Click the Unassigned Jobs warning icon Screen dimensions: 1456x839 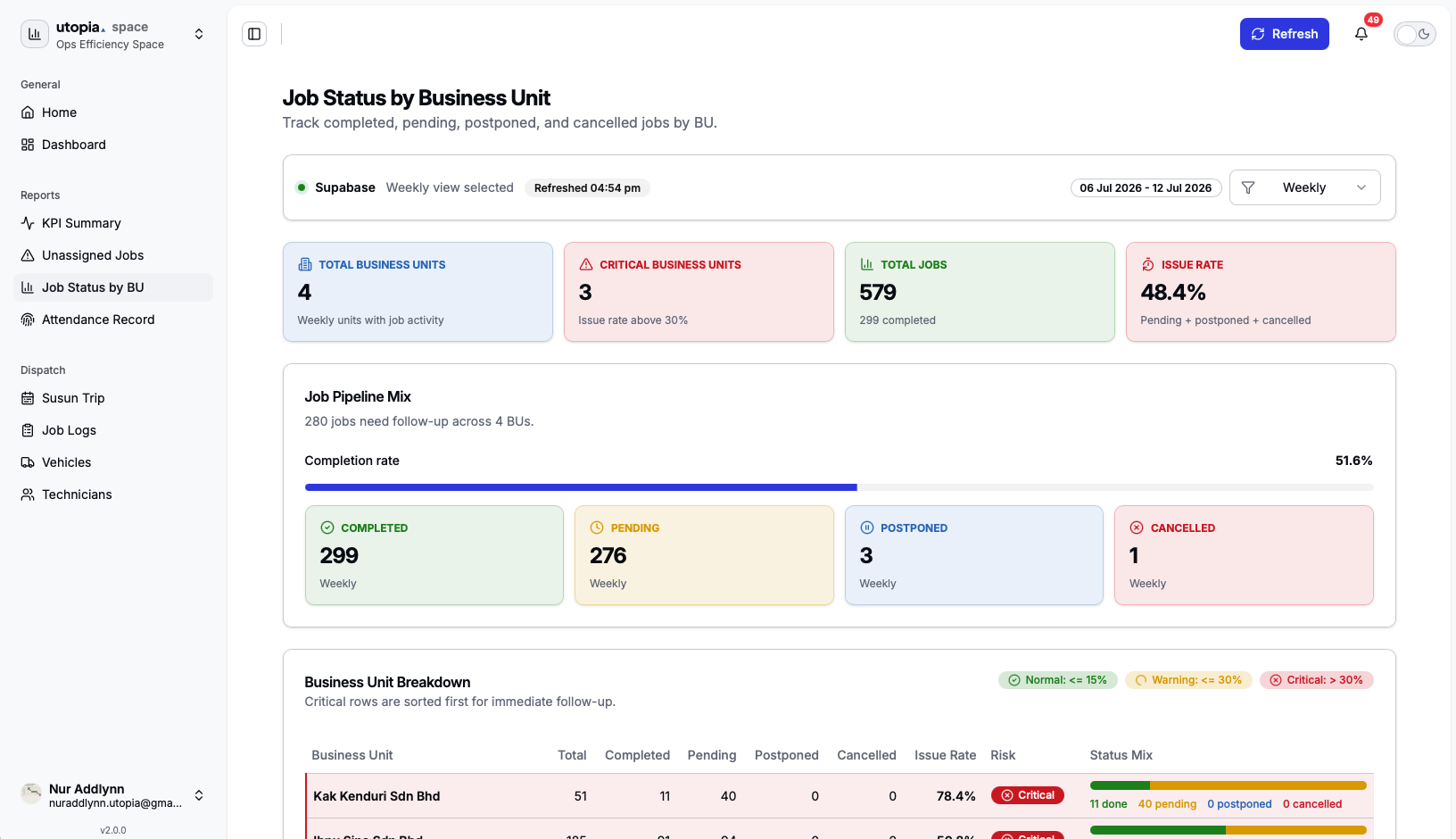coord(28,255)
